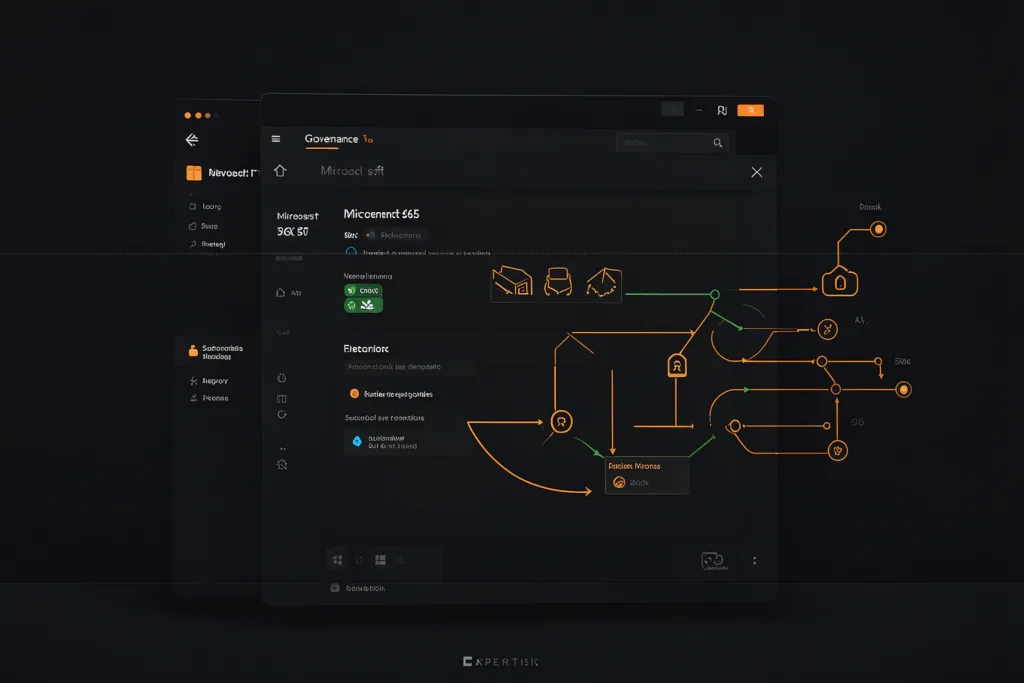Click the blue info circle icon
The height and width of the screenshot is (683, 1024).
click(351, 252)
